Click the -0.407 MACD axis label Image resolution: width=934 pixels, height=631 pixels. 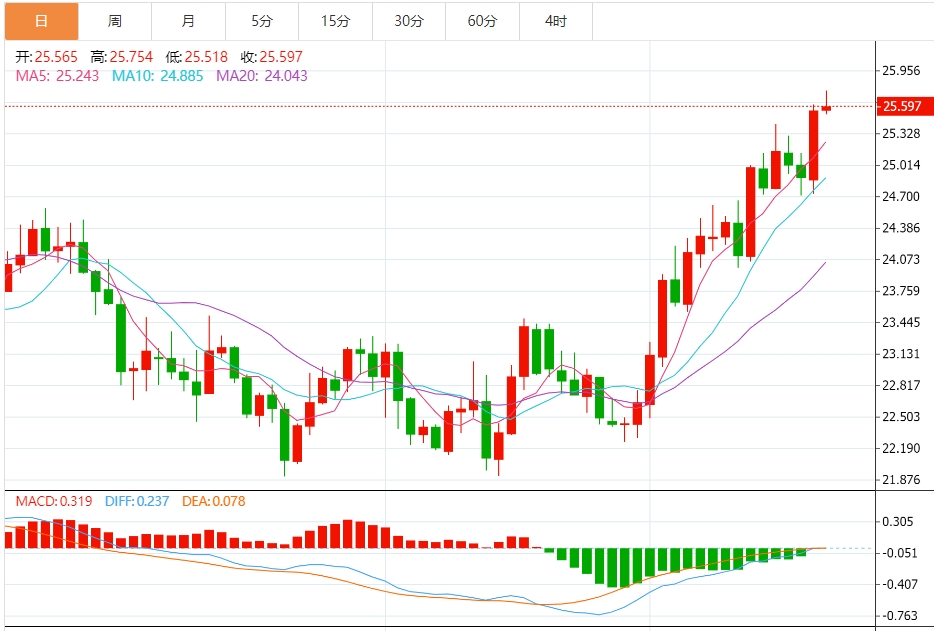[x=898, y=585]
